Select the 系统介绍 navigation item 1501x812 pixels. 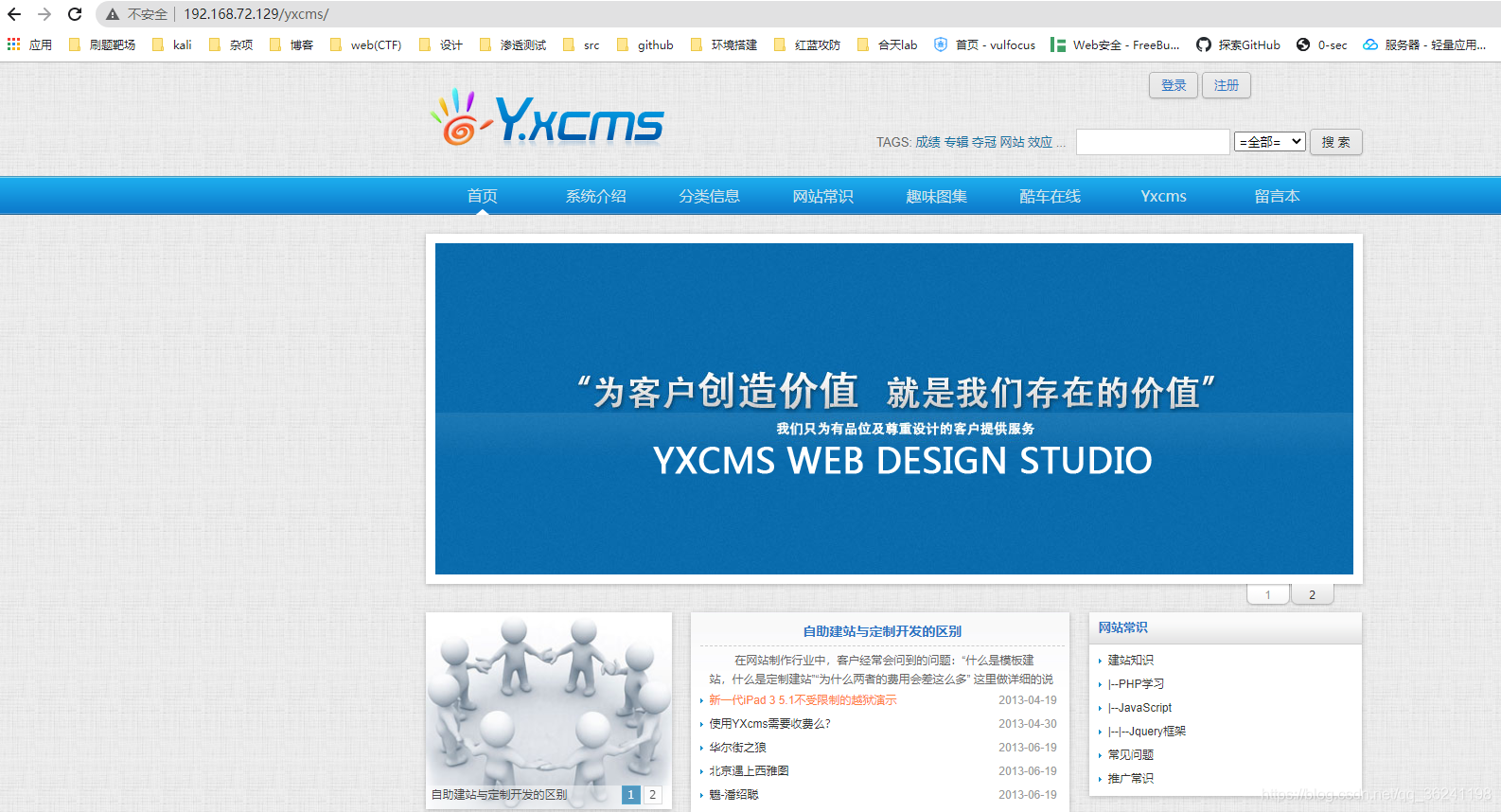[x=596, y=196]
